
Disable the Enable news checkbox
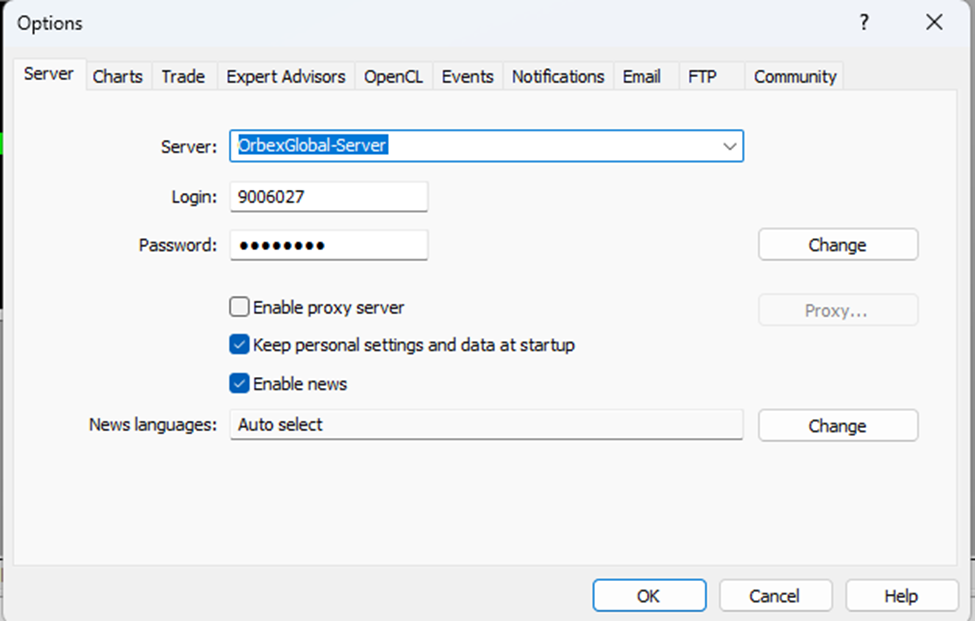pyautogui.click(x=239, y=383)
